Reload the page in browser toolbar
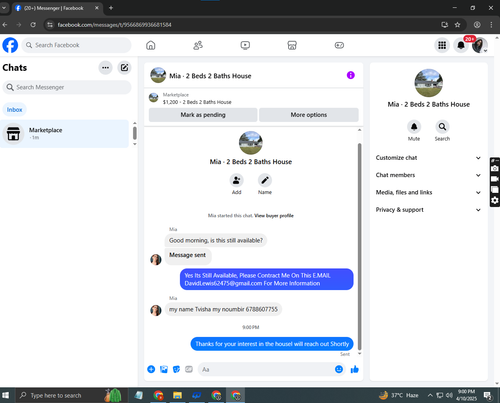The height and width of the screenshot is (403, 500). click(33, 25)
